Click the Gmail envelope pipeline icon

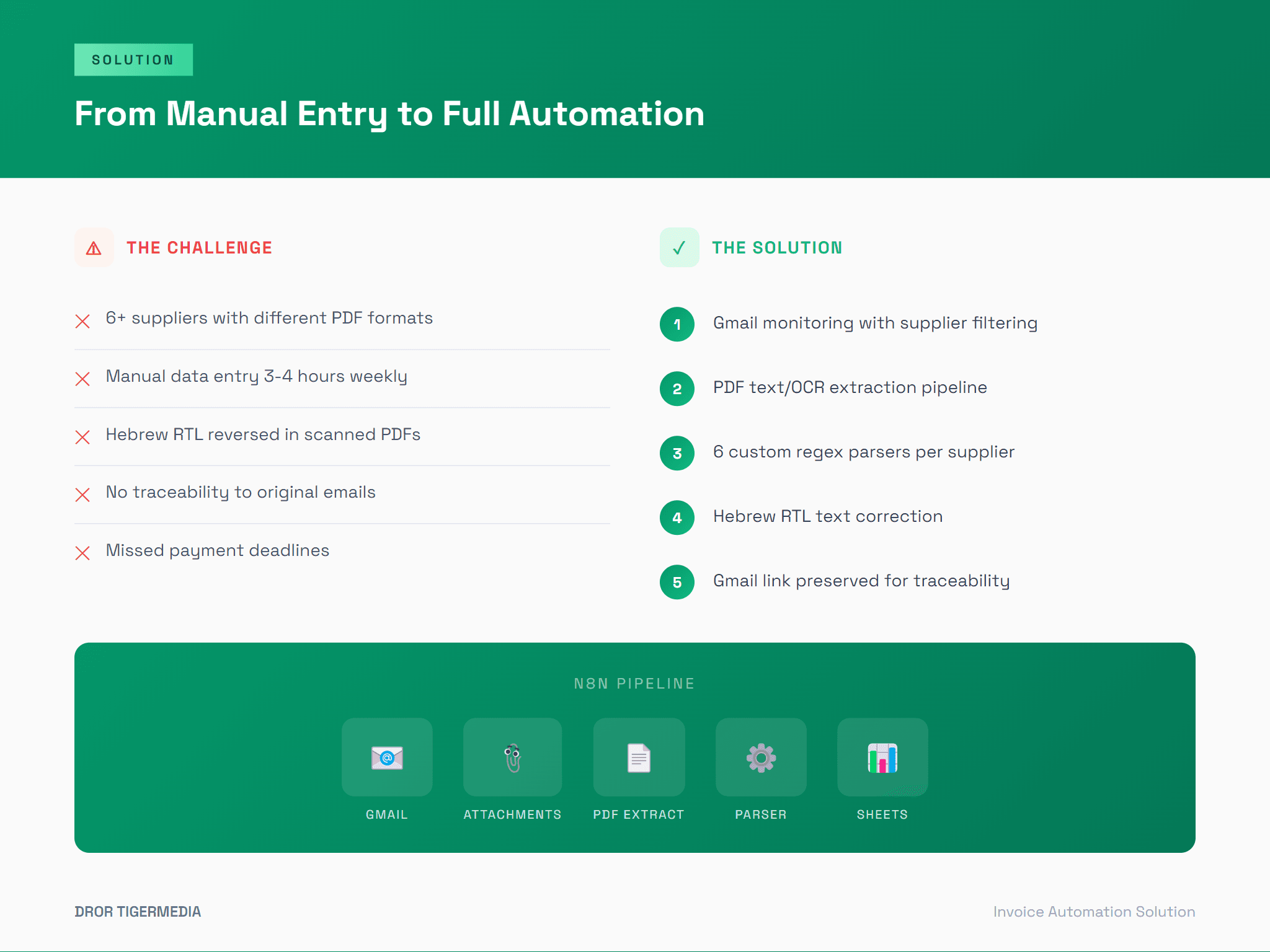point(387,757)
